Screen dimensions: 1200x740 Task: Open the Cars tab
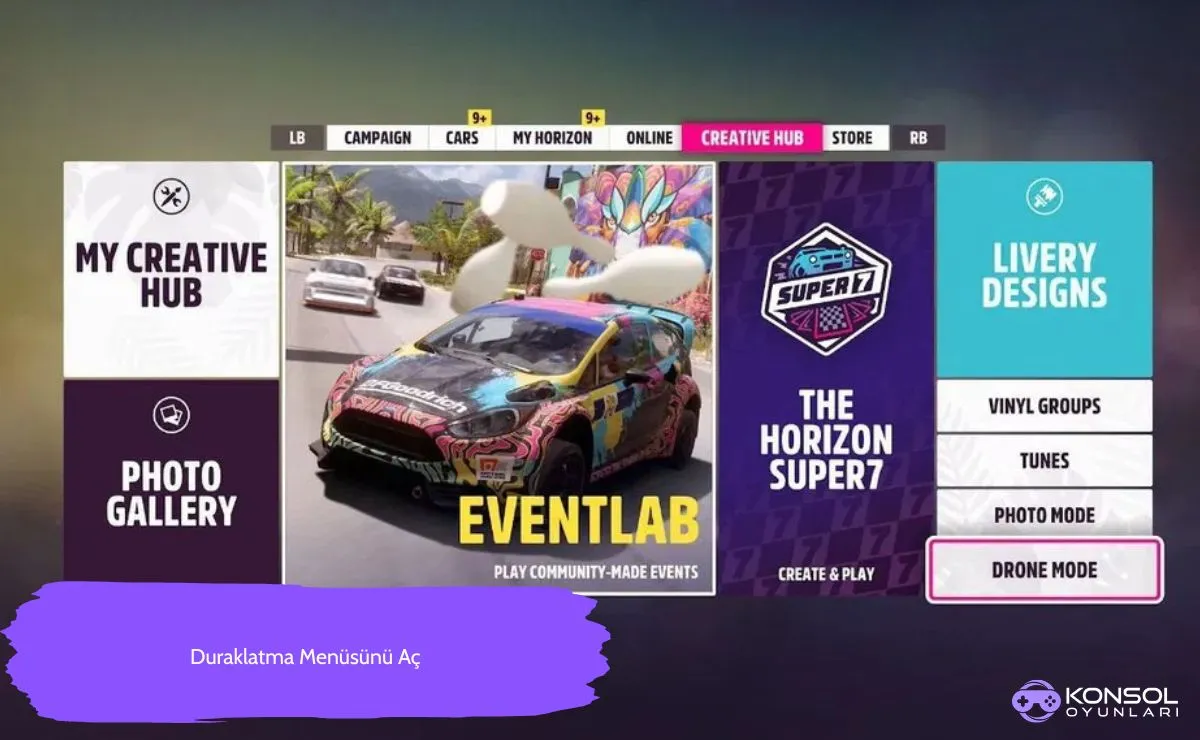coord(462,138)
